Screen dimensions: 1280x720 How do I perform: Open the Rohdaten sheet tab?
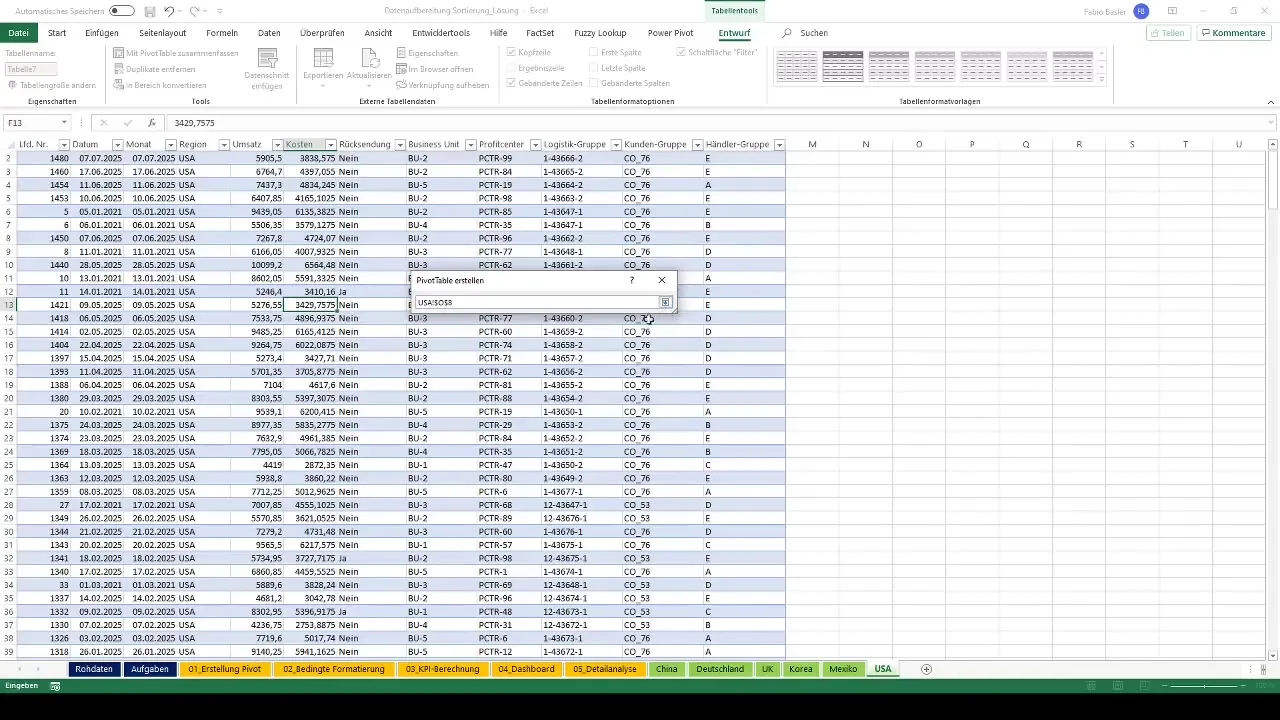94,669
